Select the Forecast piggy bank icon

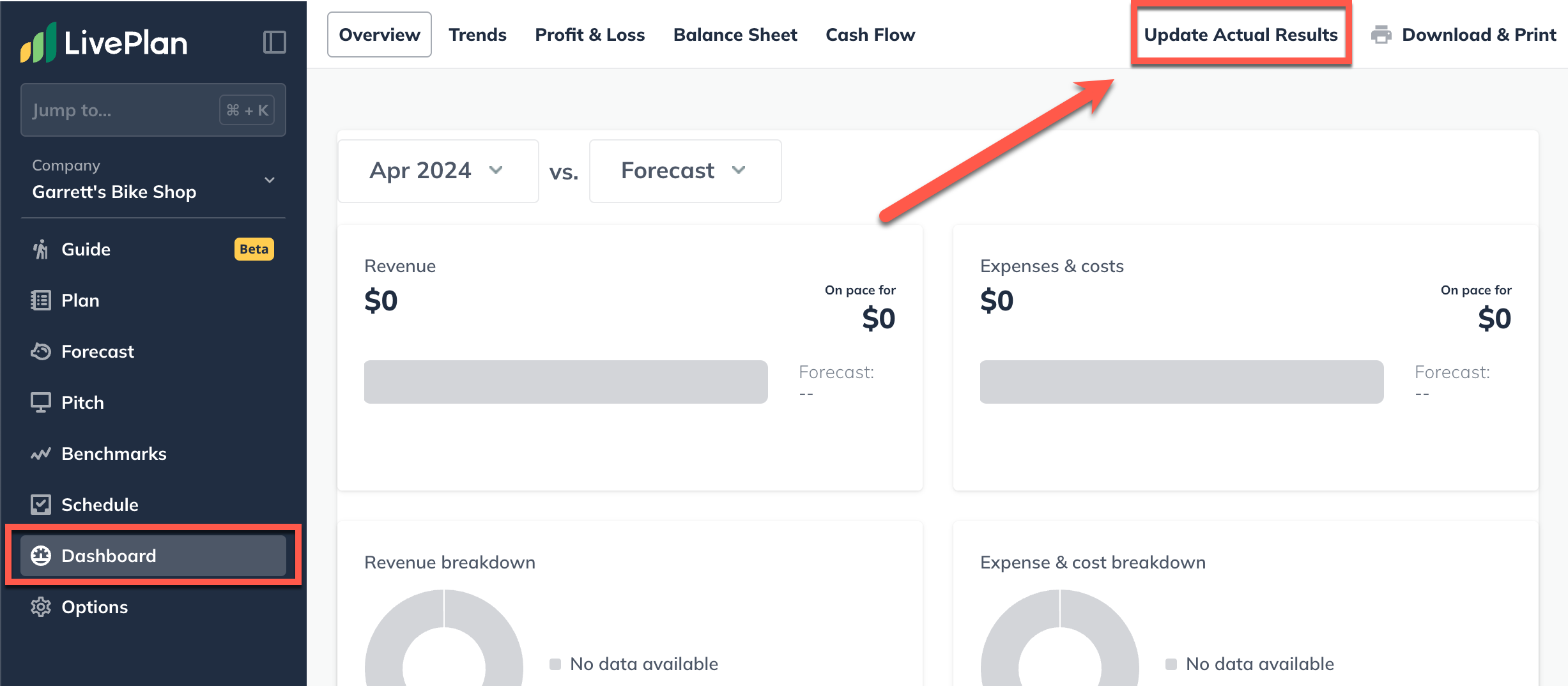[41, 351]
